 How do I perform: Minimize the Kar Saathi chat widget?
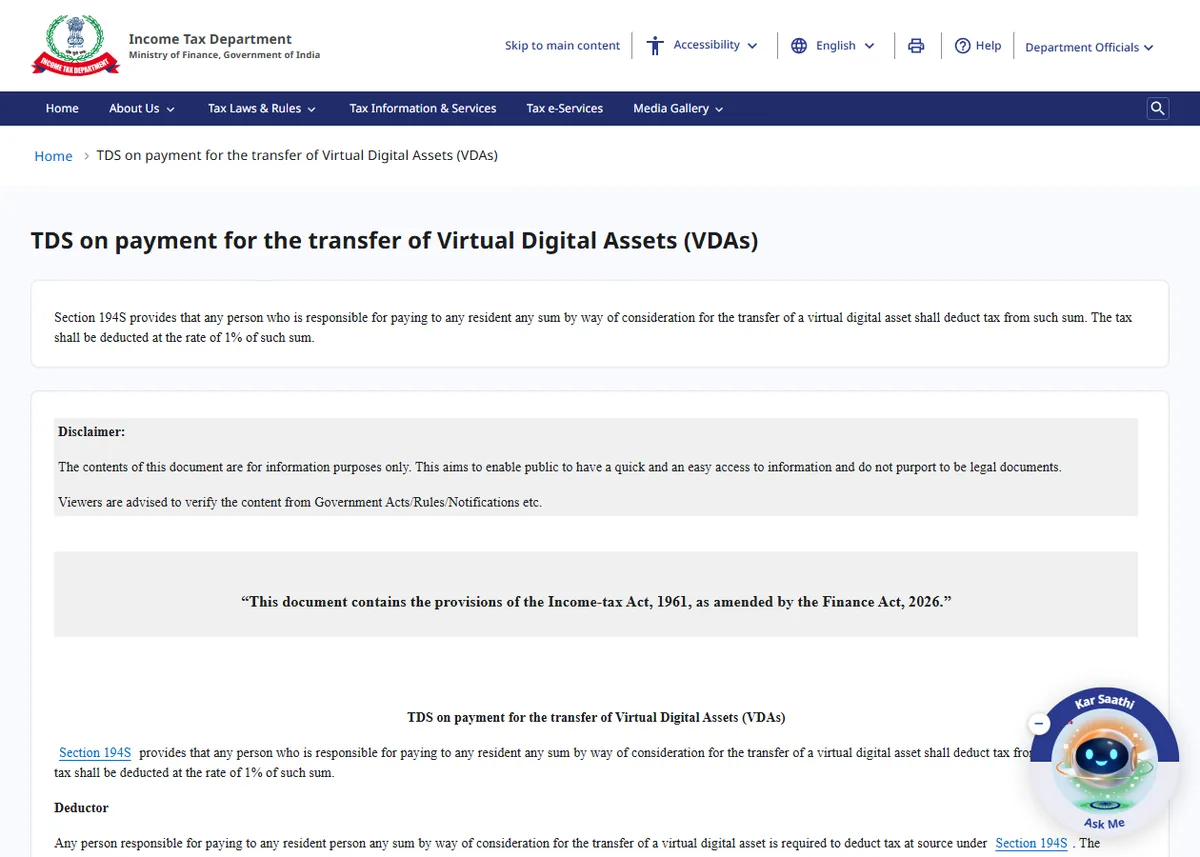coord(1040,723)
